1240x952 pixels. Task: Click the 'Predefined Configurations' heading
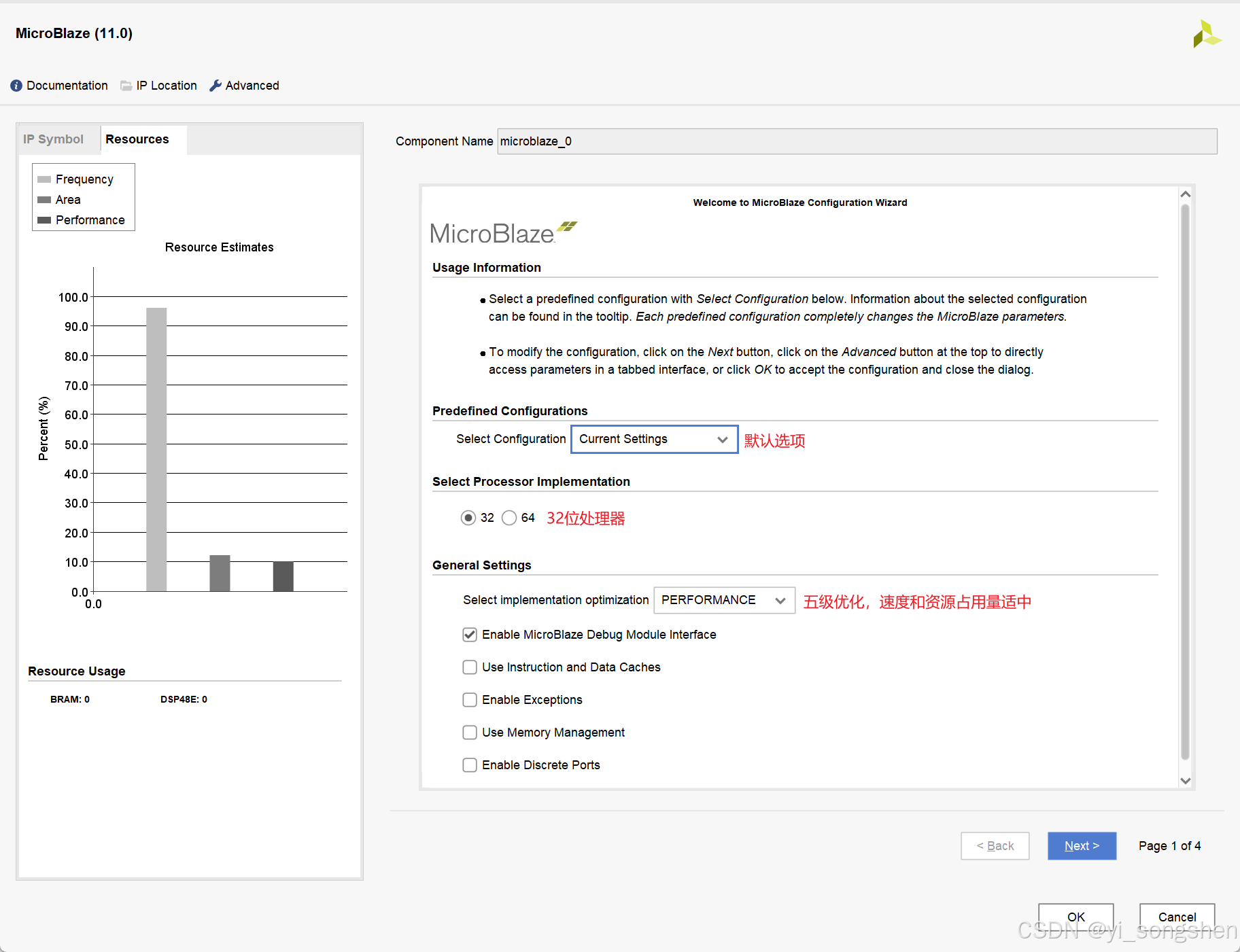pyautogui.click(x=510, y=411)
